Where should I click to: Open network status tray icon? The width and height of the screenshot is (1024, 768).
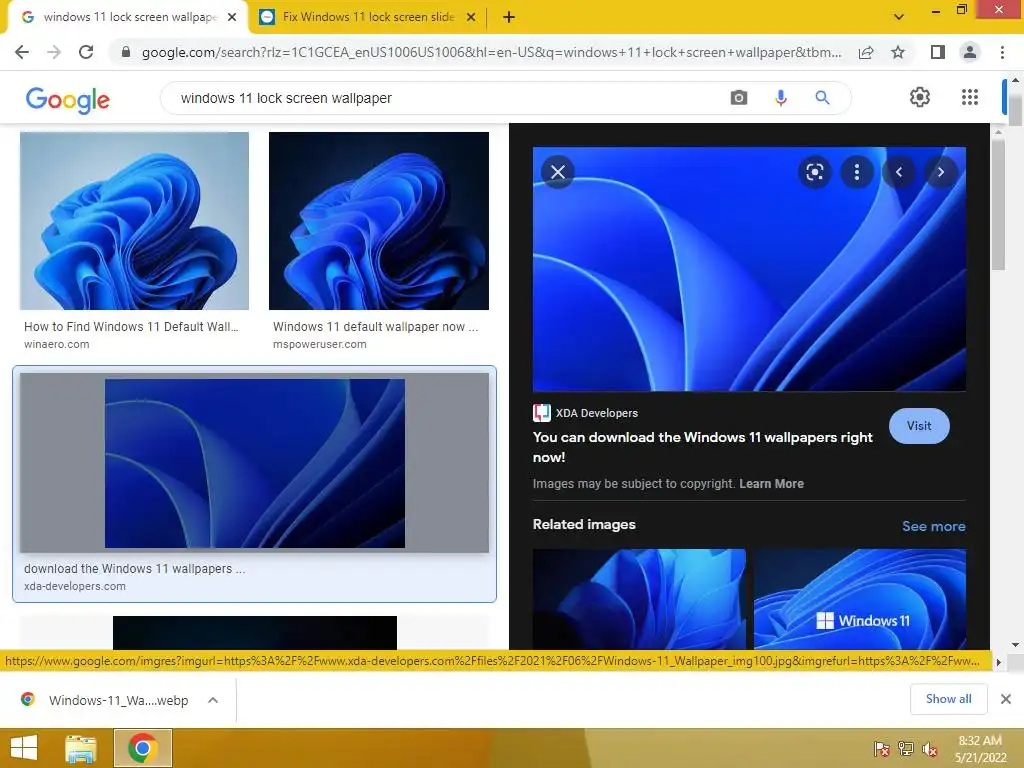tap(906, 748)
